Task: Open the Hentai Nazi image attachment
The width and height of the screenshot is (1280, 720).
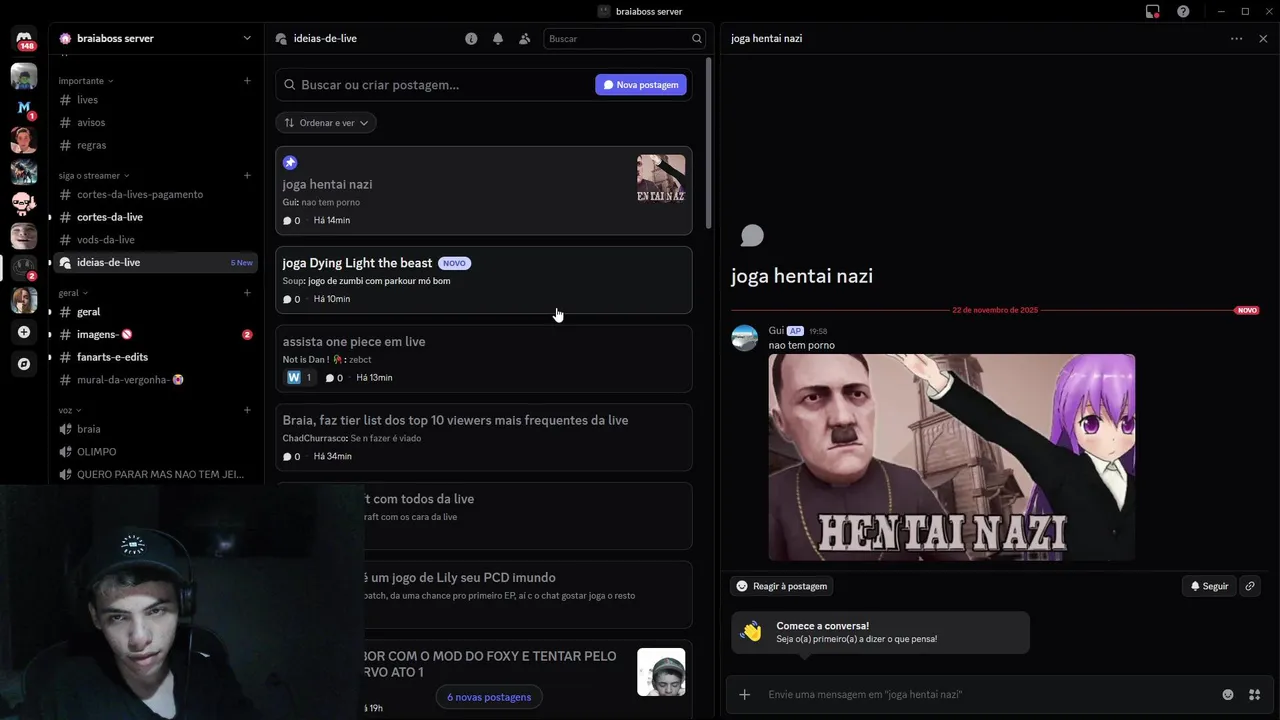Action: (952, 457)
